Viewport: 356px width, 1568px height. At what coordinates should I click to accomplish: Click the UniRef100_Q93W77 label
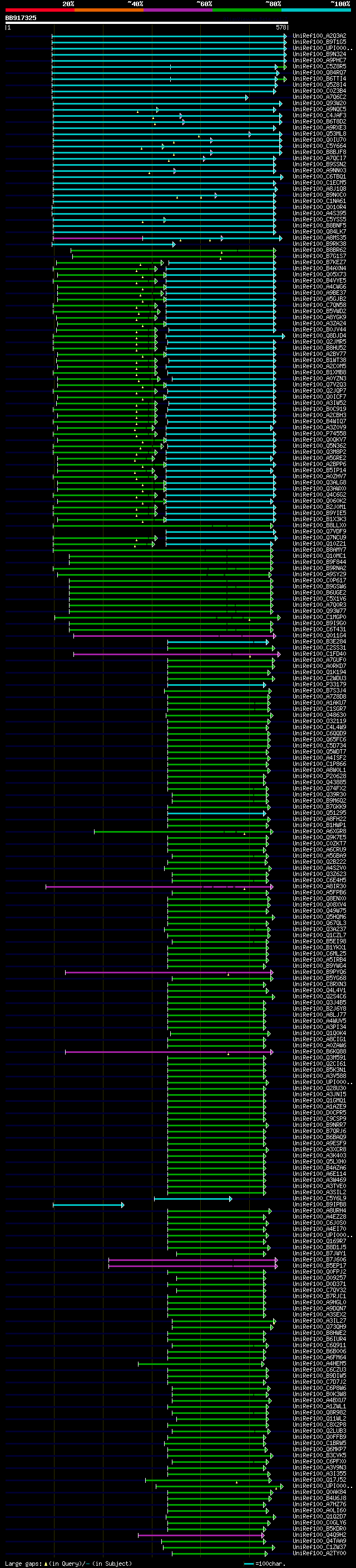click(x=319, y=611)
